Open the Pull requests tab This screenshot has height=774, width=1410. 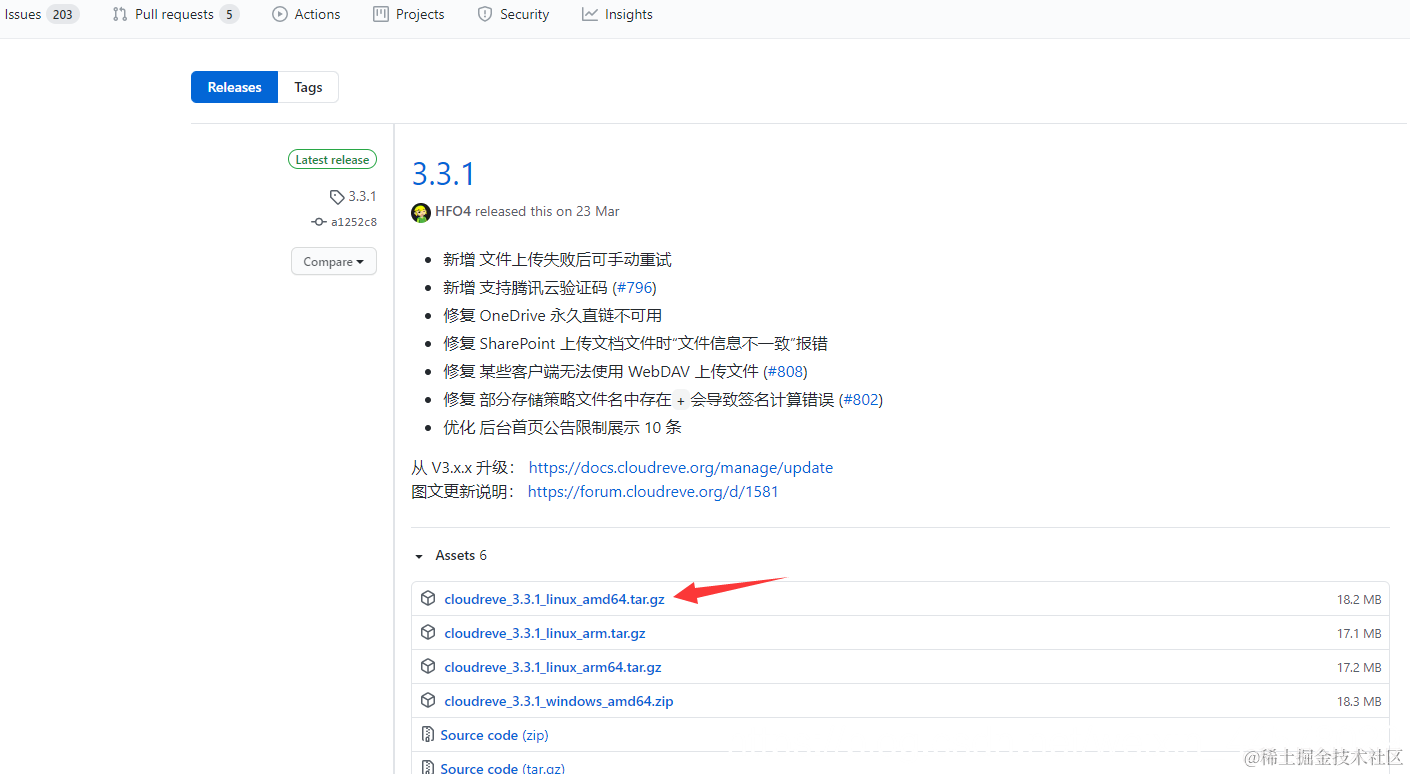coord(175,14)
